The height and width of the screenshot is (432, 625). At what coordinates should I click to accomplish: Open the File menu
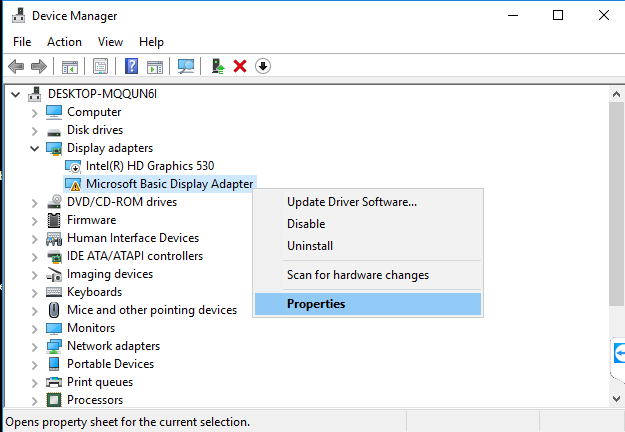point(22,42)
